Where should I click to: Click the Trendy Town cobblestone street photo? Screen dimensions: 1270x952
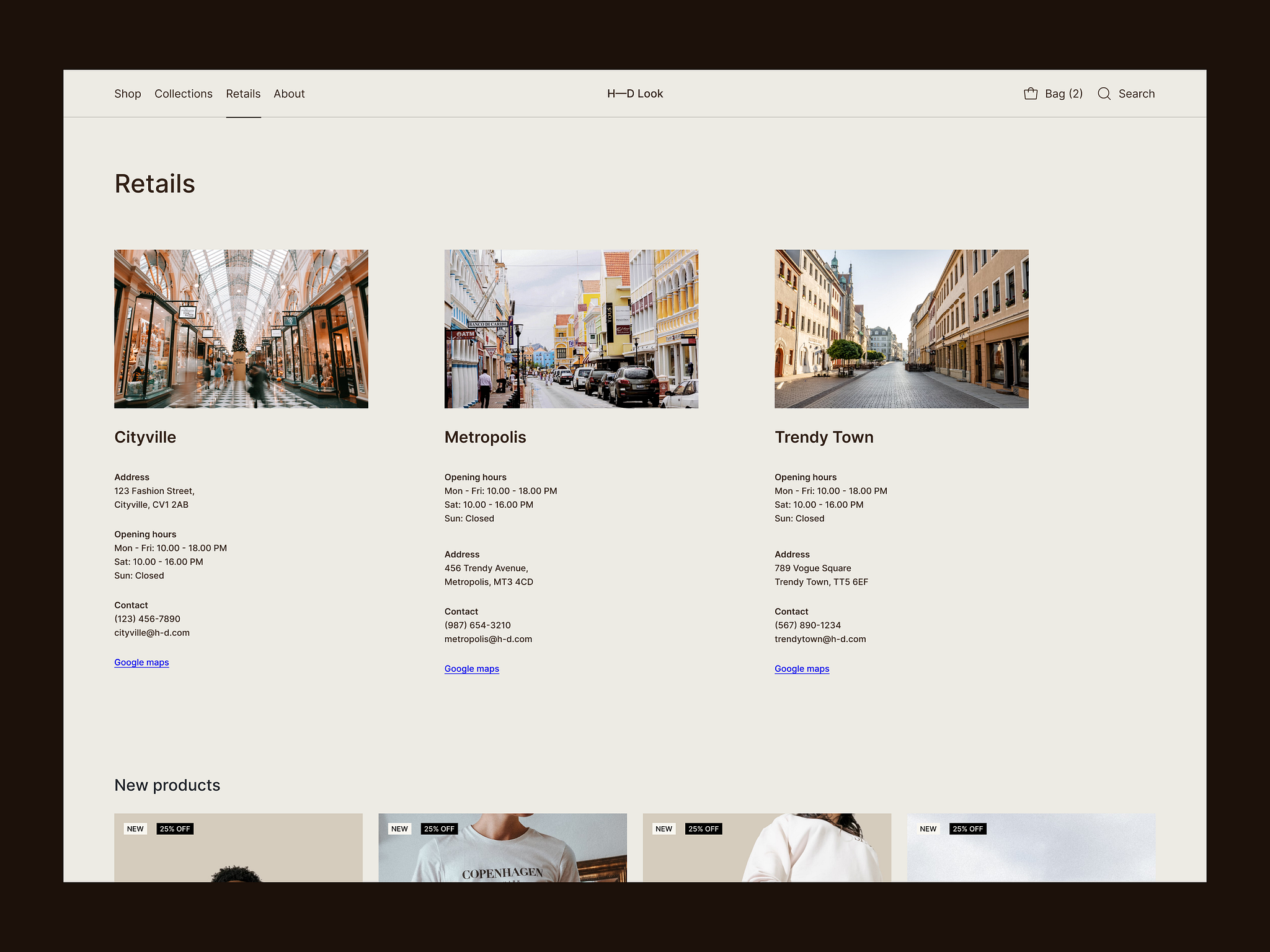pos(901,329)
